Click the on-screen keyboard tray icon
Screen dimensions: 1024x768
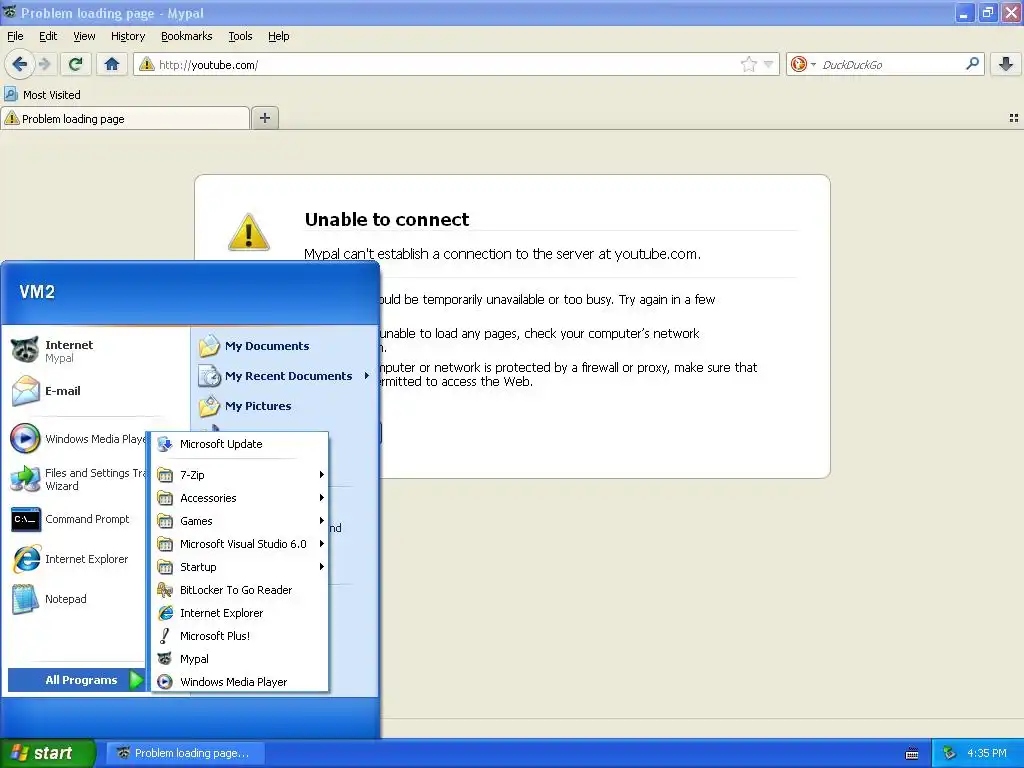pyautogui.click(x=912, y=754)
